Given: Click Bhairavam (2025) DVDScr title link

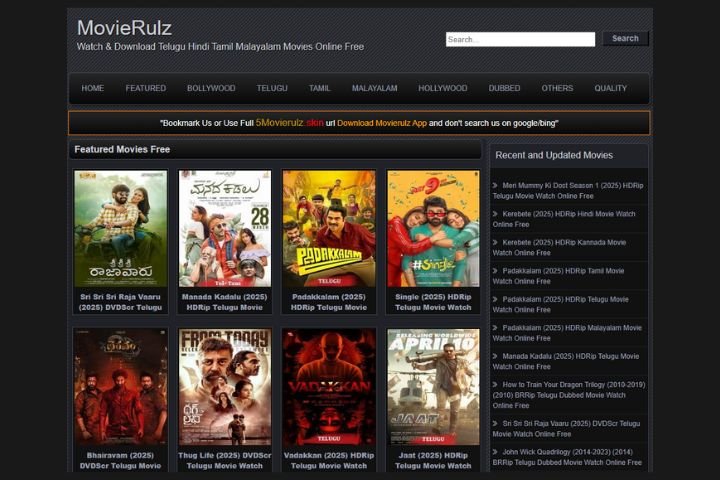Looking at the screenshot, I should coord(120,461).
